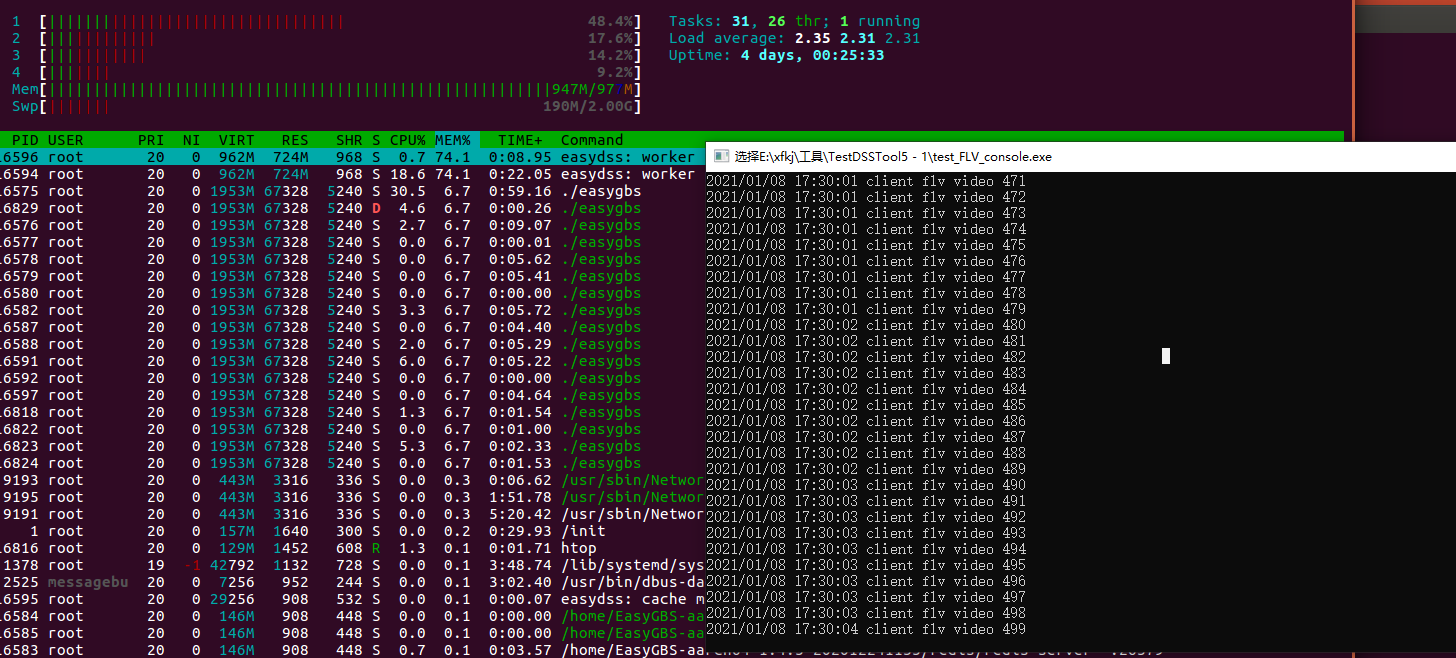Screen dimensions: 1456x658
Task: Select the highlighted easydss worker process 6596
Action: (x=352, y=157)
